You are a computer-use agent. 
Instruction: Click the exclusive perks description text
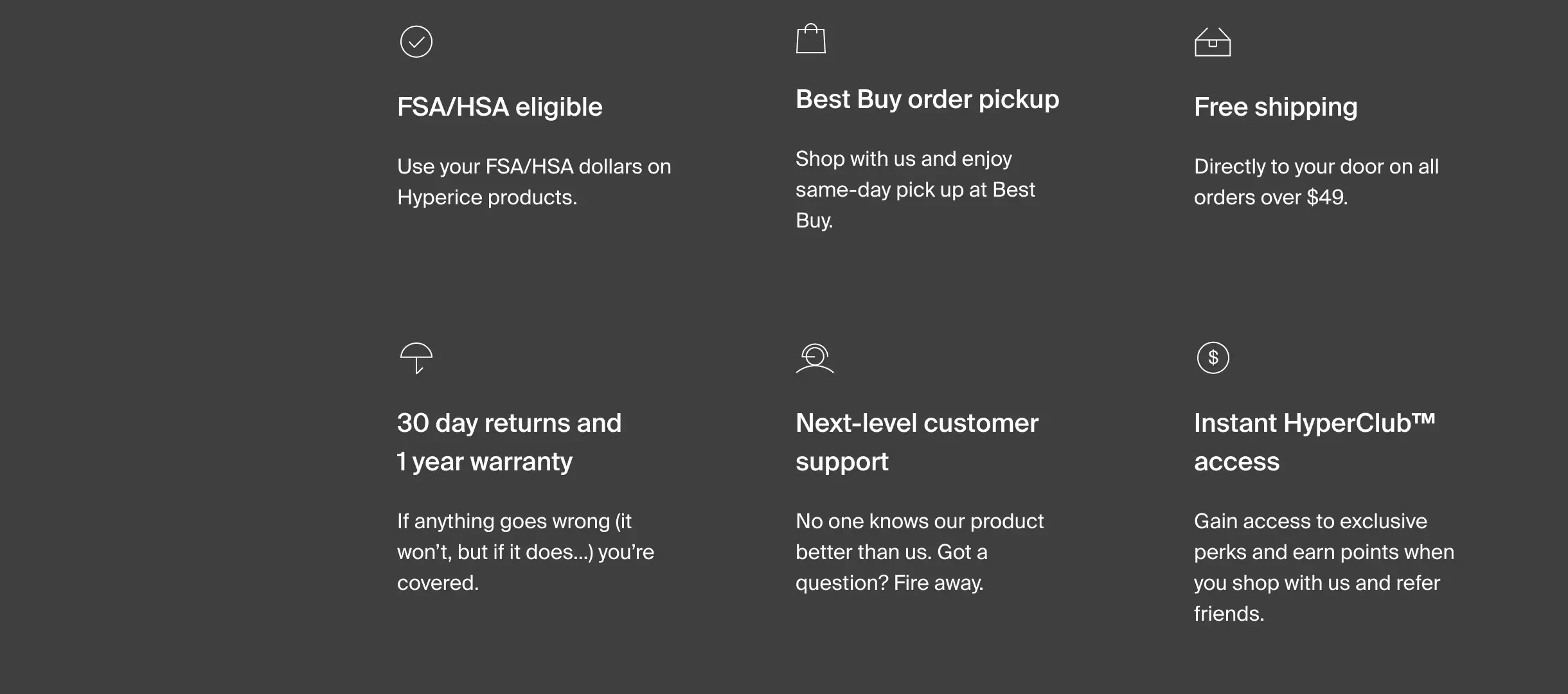[1323, 552]
